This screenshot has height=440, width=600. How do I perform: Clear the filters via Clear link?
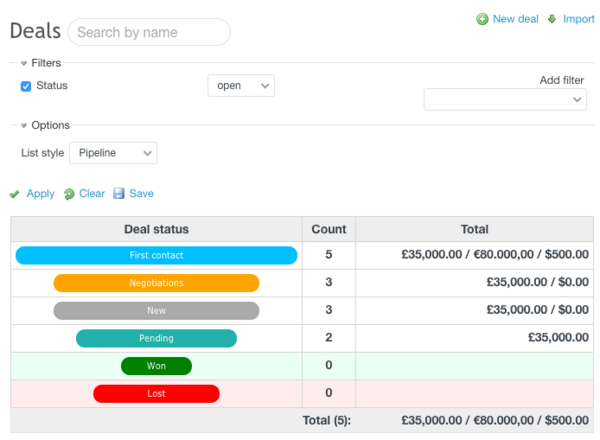92,194
